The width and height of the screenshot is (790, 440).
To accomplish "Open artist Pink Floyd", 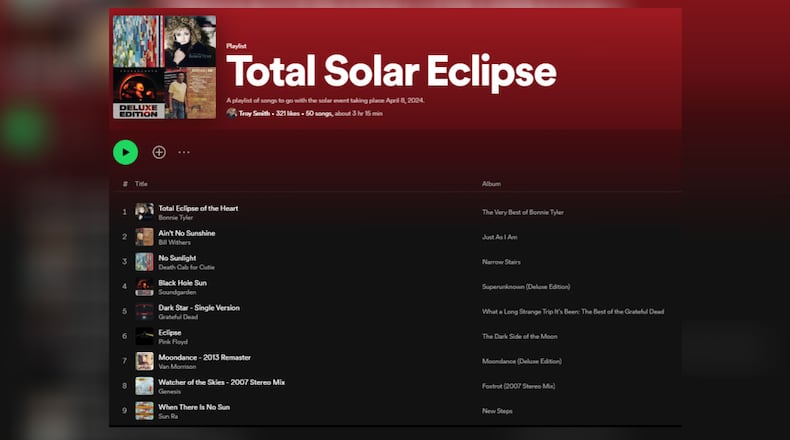I will point(173,342).
